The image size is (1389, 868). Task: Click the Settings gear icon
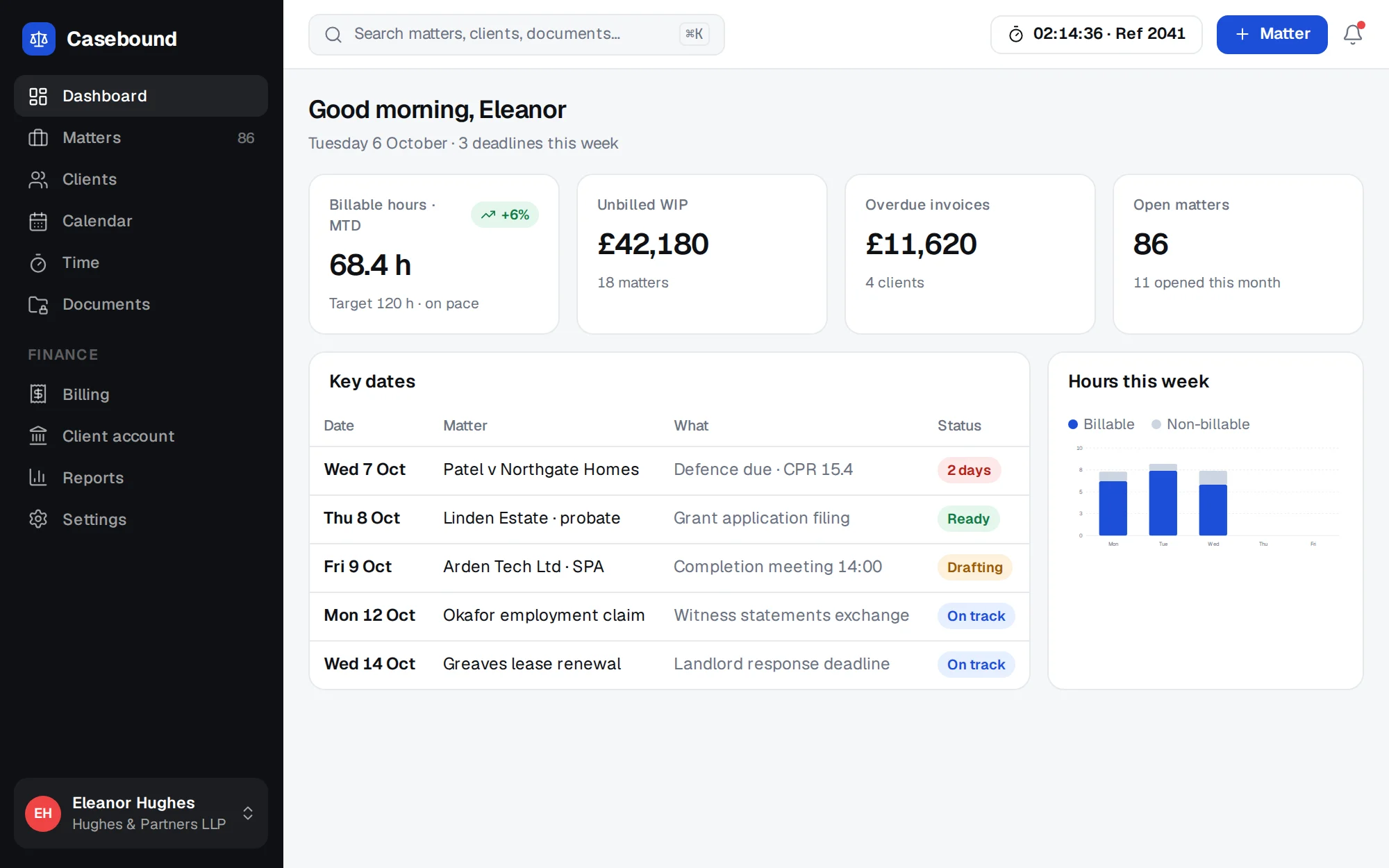38,519
